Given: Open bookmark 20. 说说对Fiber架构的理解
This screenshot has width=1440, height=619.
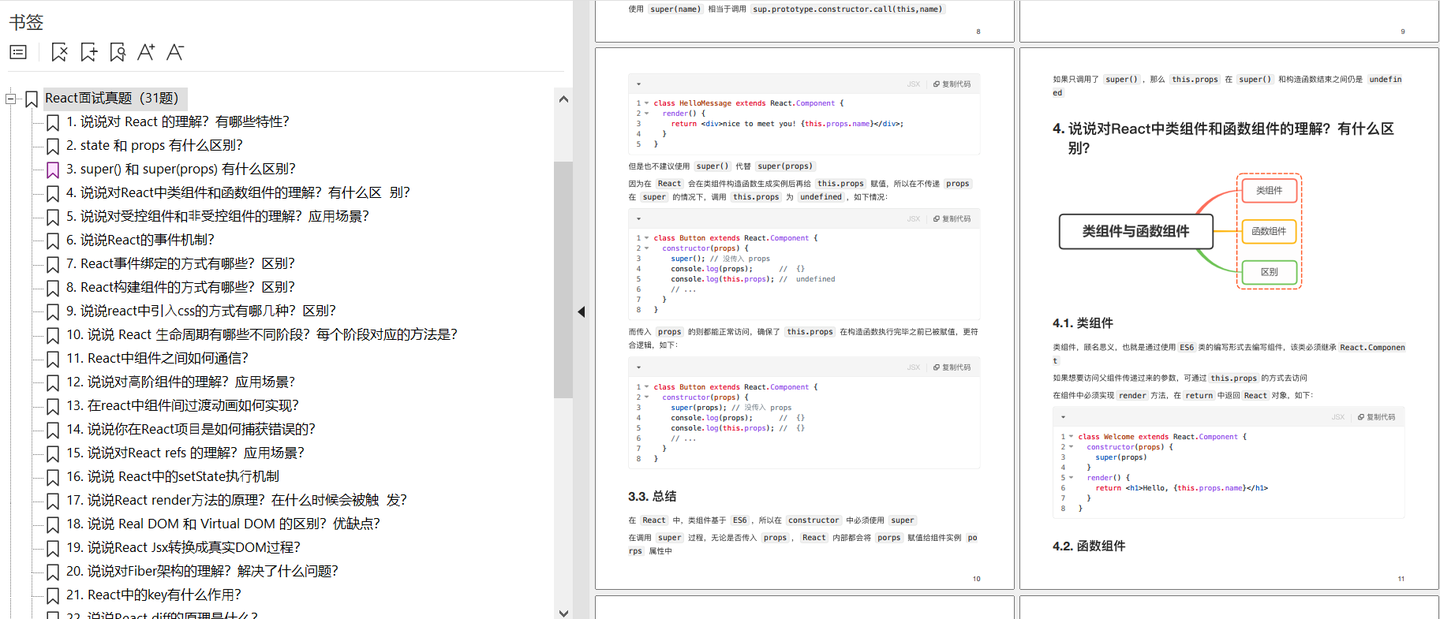Looking at the screenshot, I should [x=203, y=571].
